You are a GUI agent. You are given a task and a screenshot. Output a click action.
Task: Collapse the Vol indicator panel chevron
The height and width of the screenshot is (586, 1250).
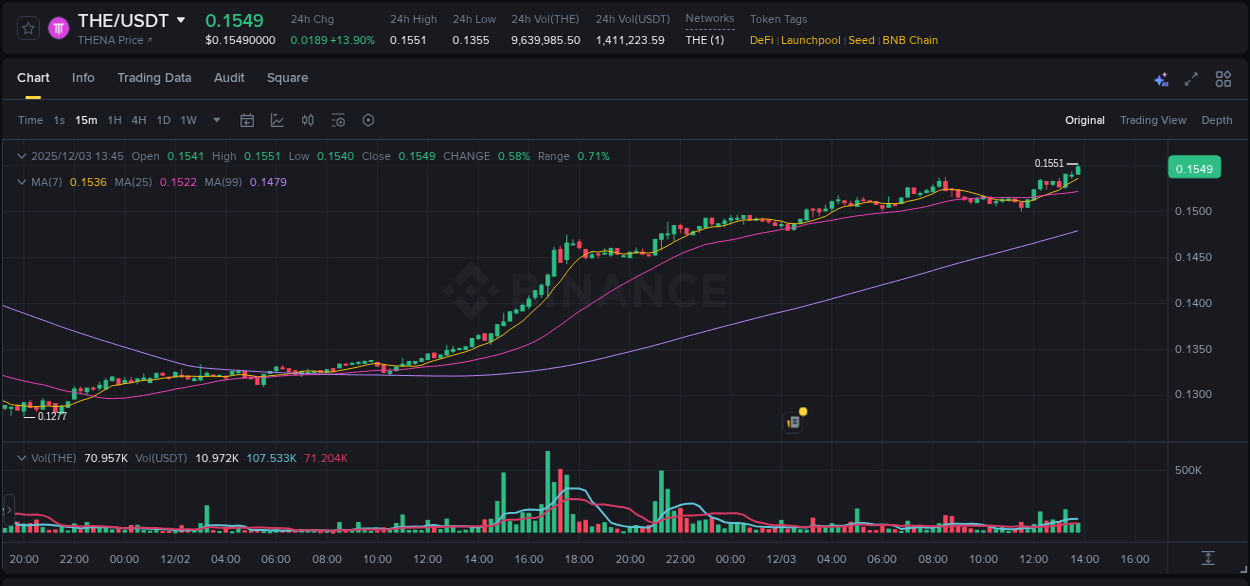point(20,457)
